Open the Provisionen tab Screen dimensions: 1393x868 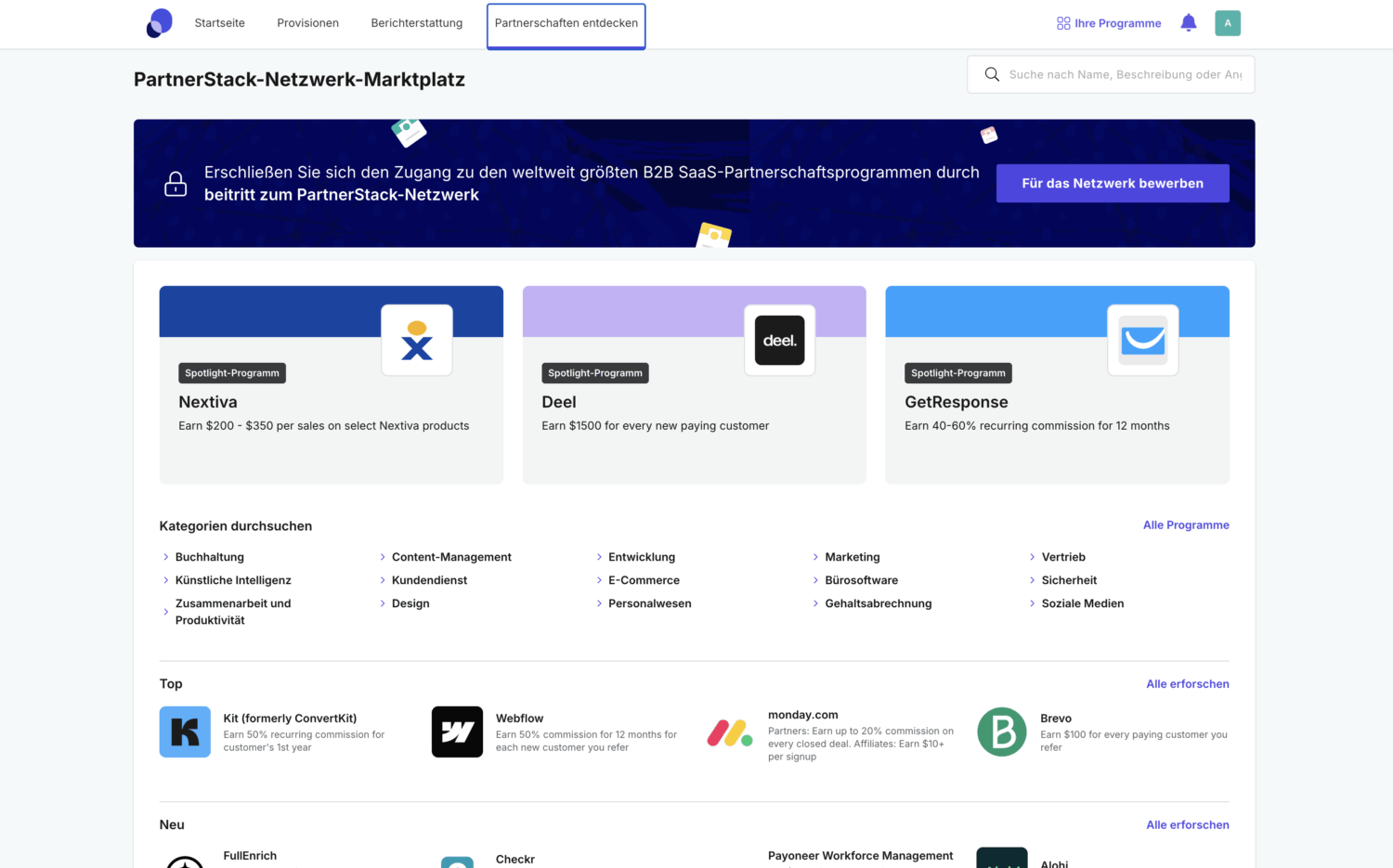click(307, 23)
